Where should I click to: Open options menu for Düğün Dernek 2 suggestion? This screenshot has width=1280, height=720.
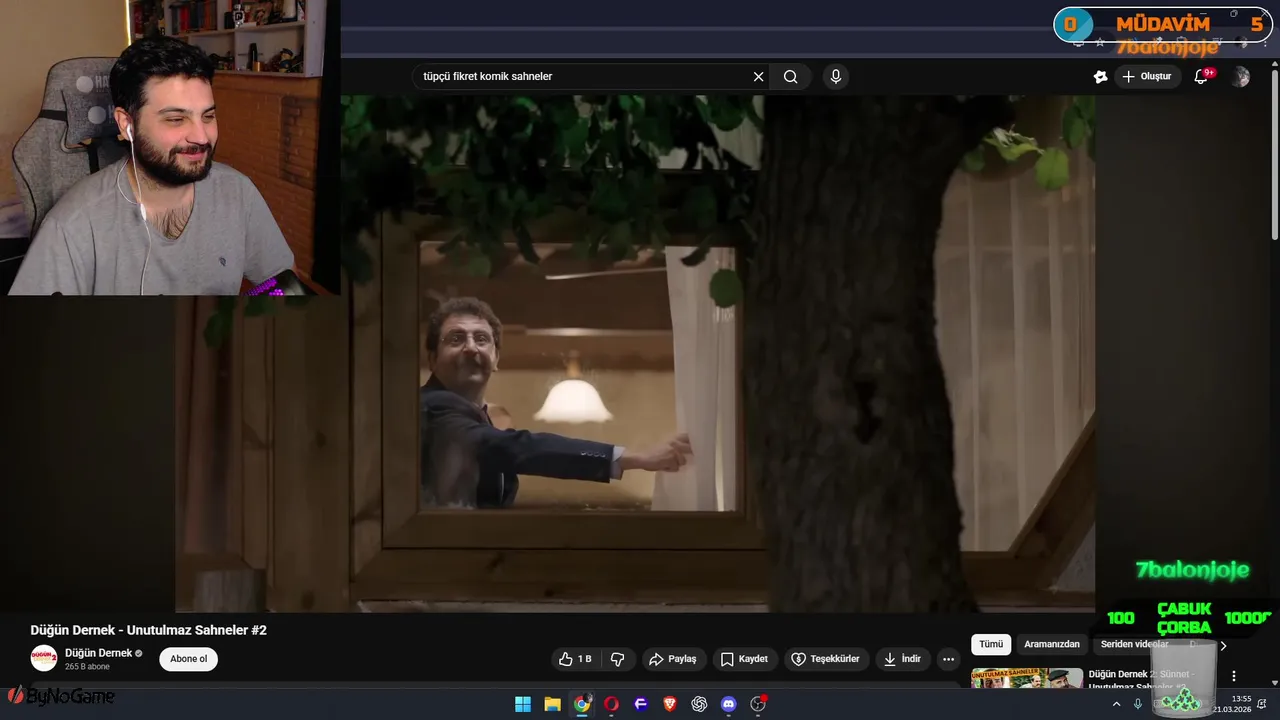click(x=1234, y=676)
